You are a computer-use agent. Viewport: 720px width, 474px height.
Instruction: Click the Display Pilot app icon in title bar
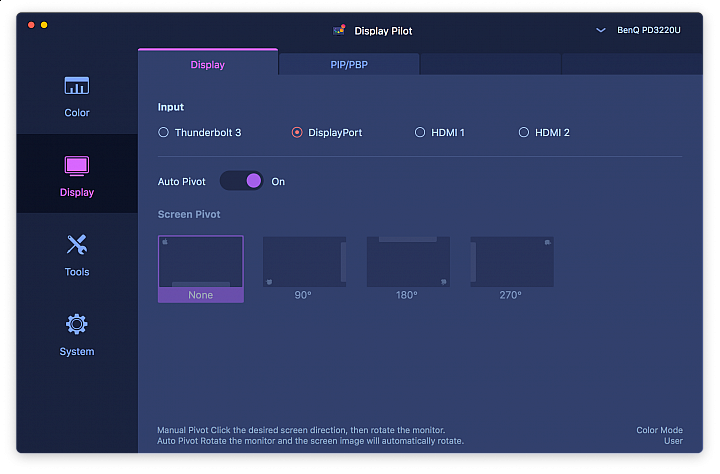pyautogui.click(x=339, y=30)
